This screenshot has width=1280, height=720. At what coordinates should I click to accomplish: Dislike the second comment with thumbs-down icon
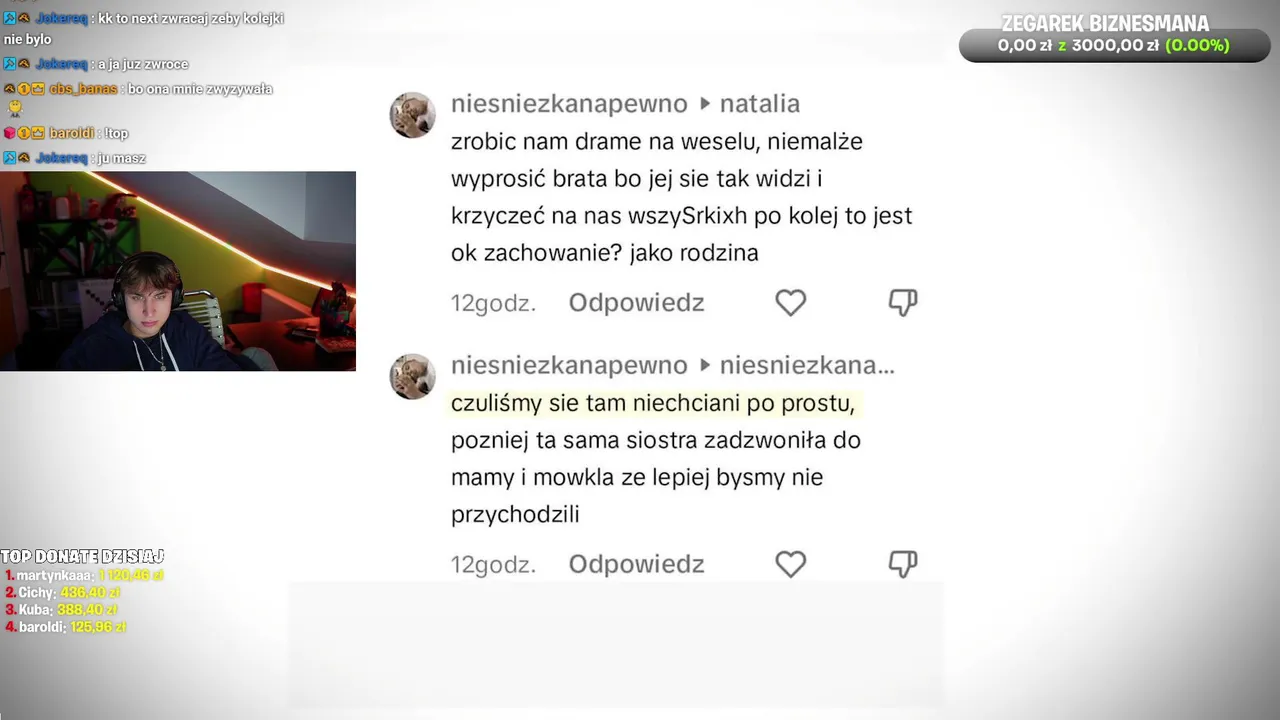[x=903, y=564]
